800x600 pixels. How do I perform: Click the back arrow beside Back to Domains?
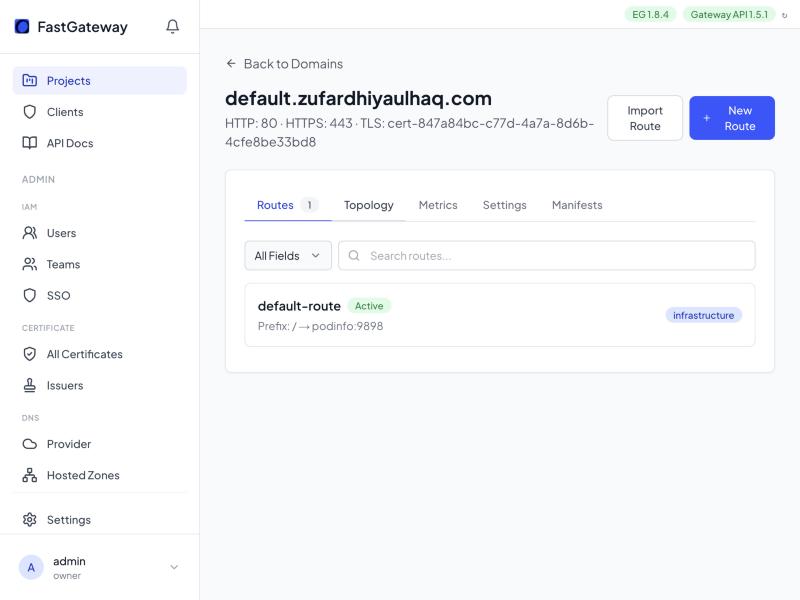(231, 63)
